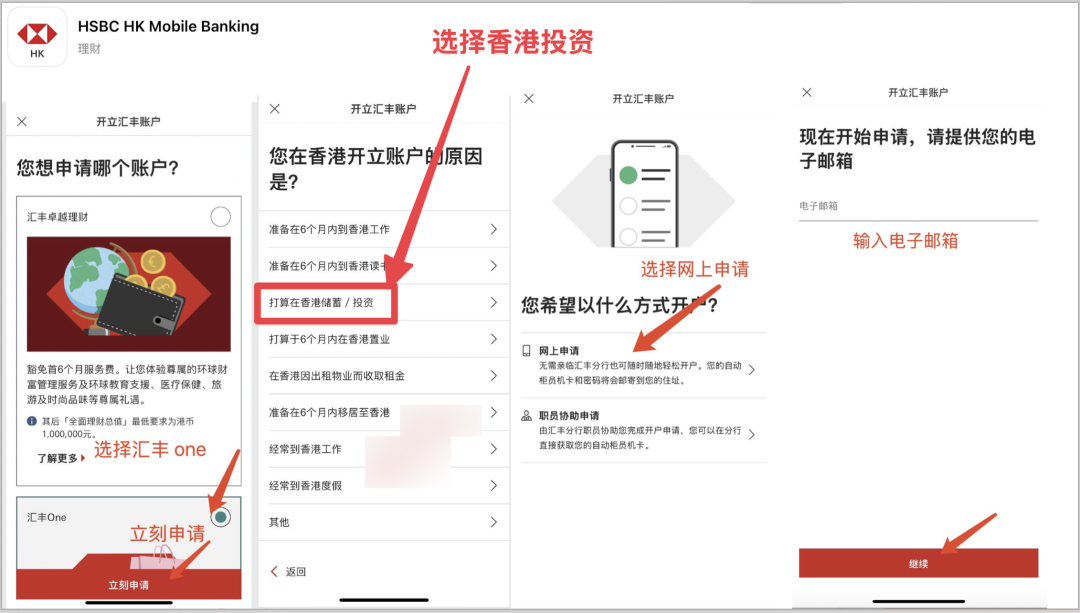Open chevron for 网上申请 option
The height and width of the screenshot is (613, 1080).
751,370
